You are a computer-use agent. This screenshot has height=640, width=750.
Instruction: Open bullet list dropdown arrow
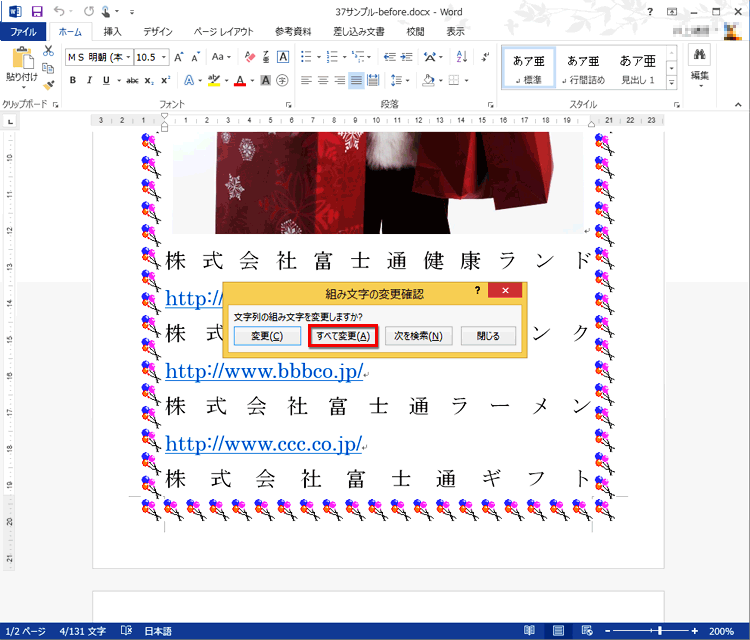319,57
